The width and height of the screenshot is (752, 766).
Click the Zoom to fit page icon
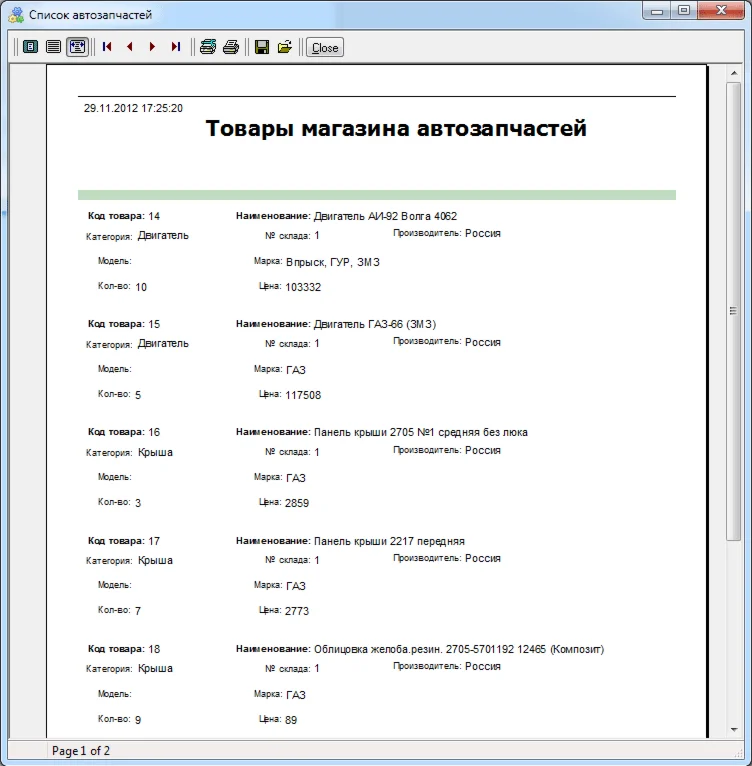point(30,47)
